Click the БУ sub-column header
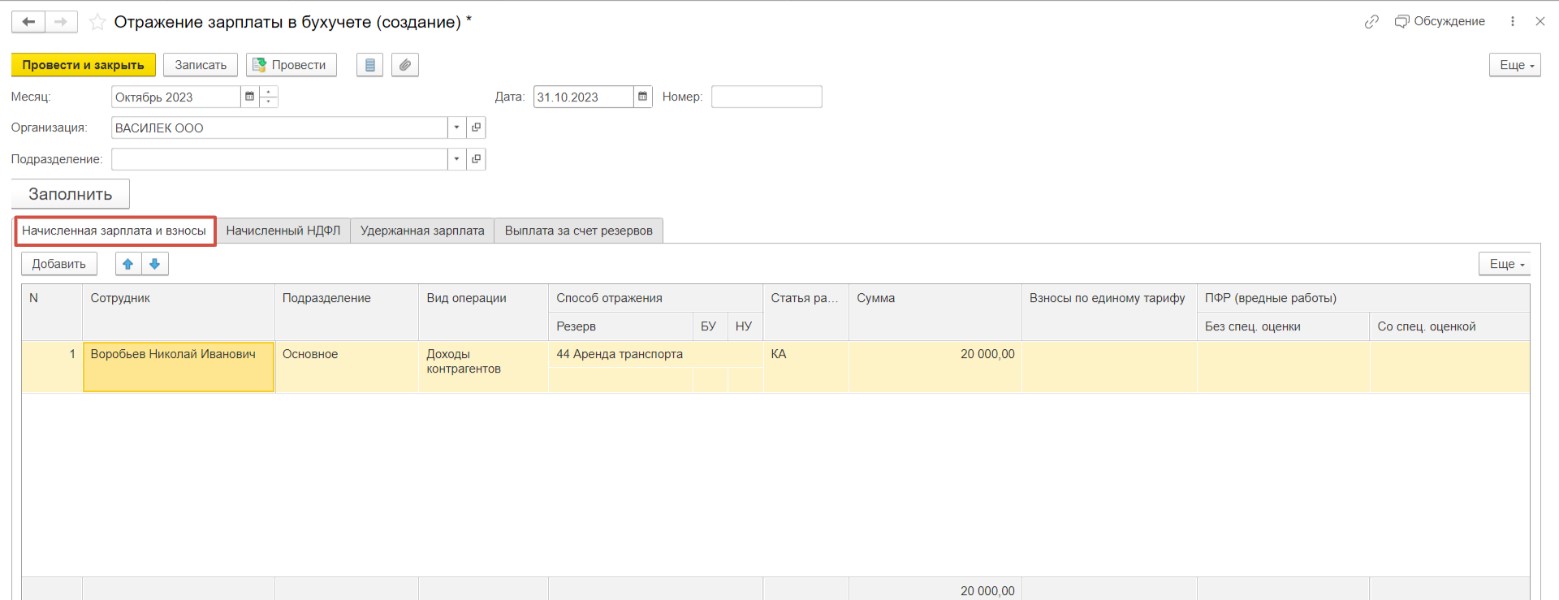This screenshot has height=600, width=1559. pyautogui.click(x=709, y=326)
